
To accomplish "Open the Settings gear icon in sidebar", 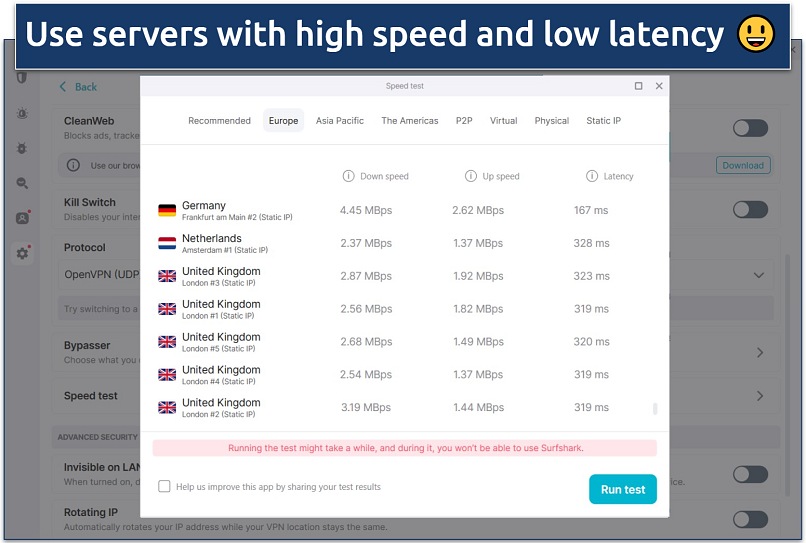I will tap(22, 253).
